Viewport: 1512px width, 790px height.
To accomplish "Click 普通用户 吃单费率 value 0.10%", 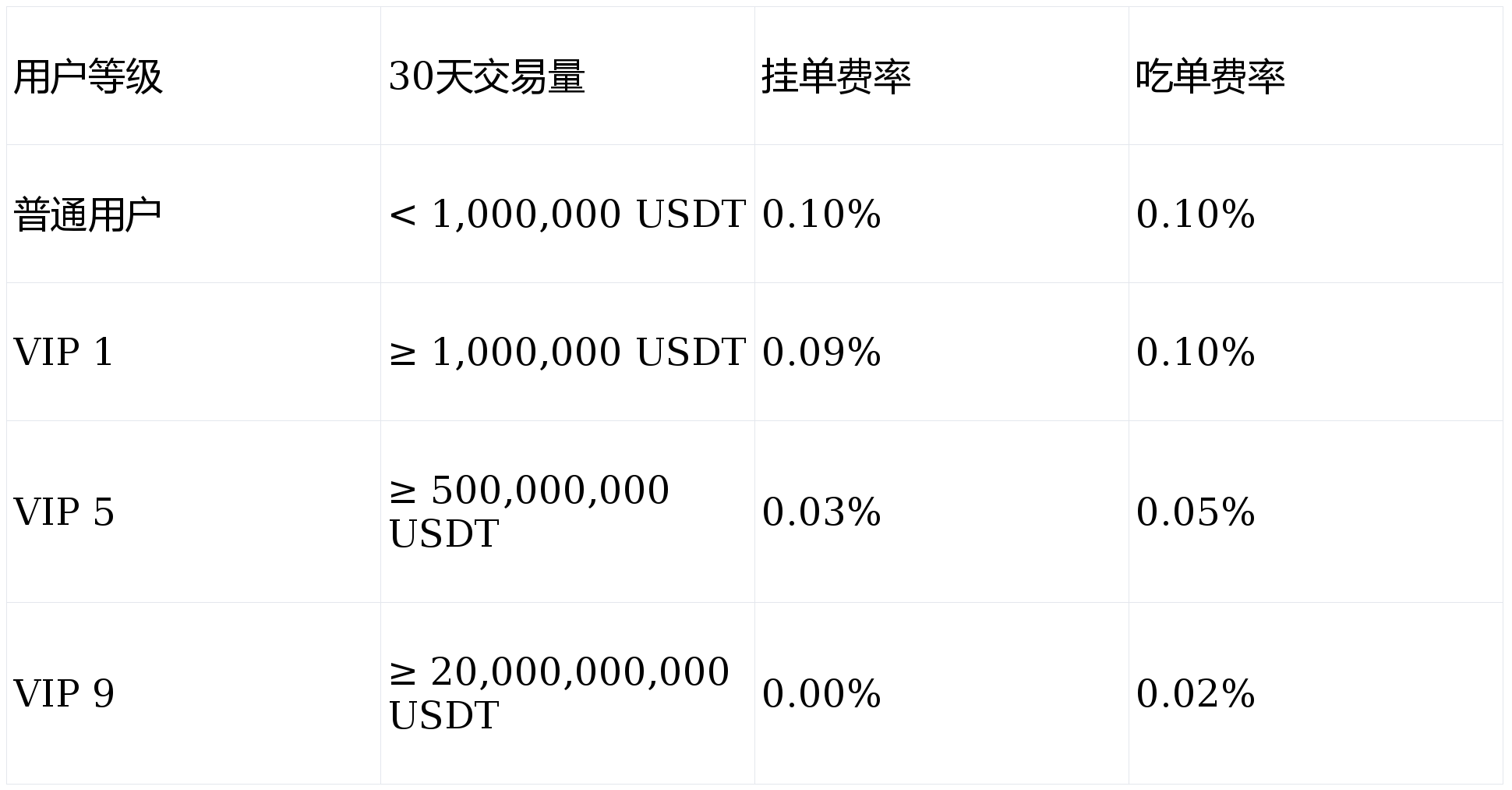I will click(x=1196, y=214).
